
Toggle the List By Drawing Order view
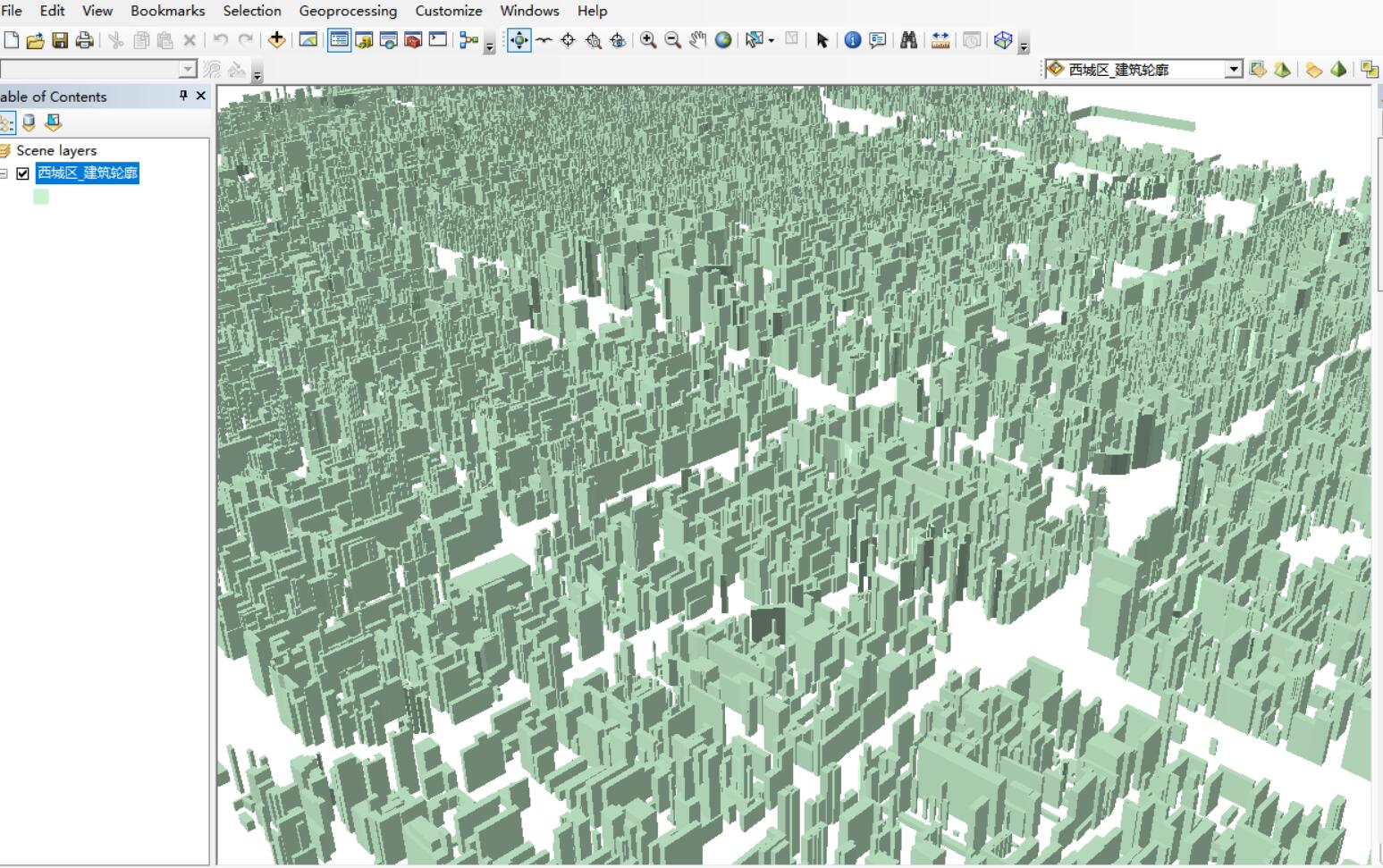(x=6, y=122)
